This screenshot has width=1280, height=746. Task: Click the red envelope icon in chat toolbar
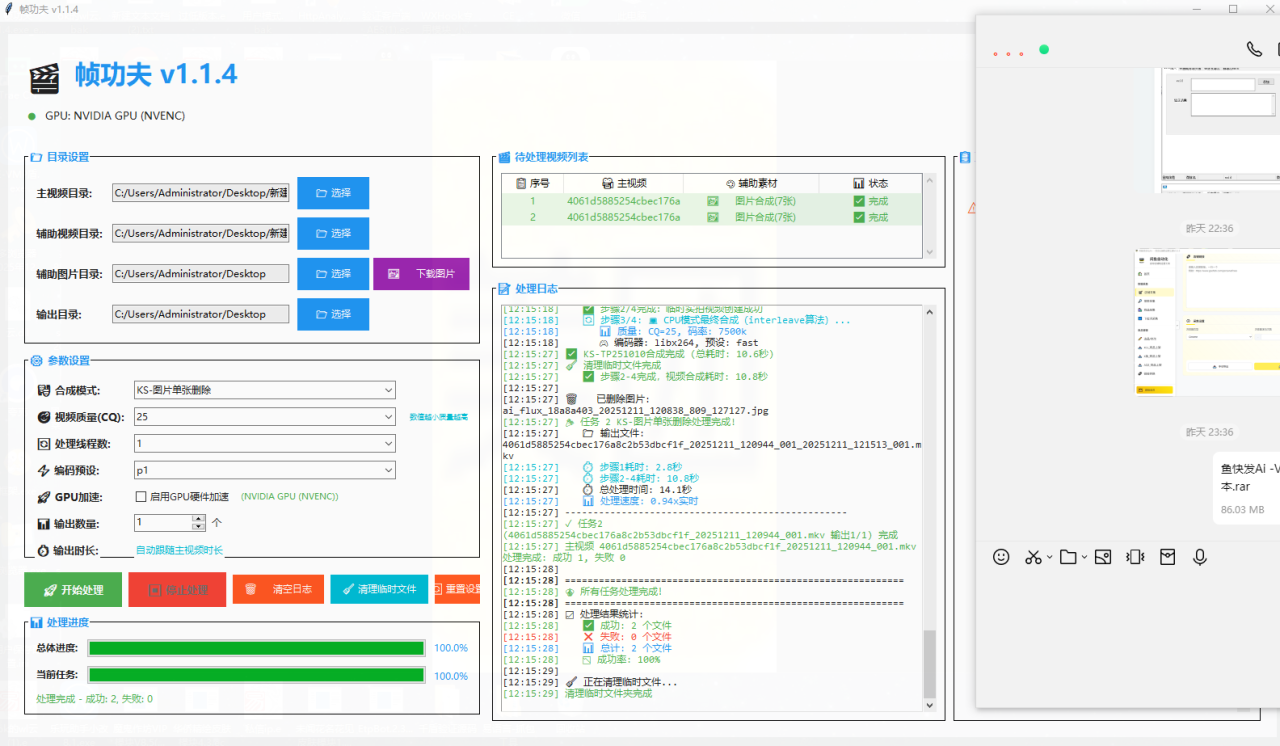point(1167,557)
